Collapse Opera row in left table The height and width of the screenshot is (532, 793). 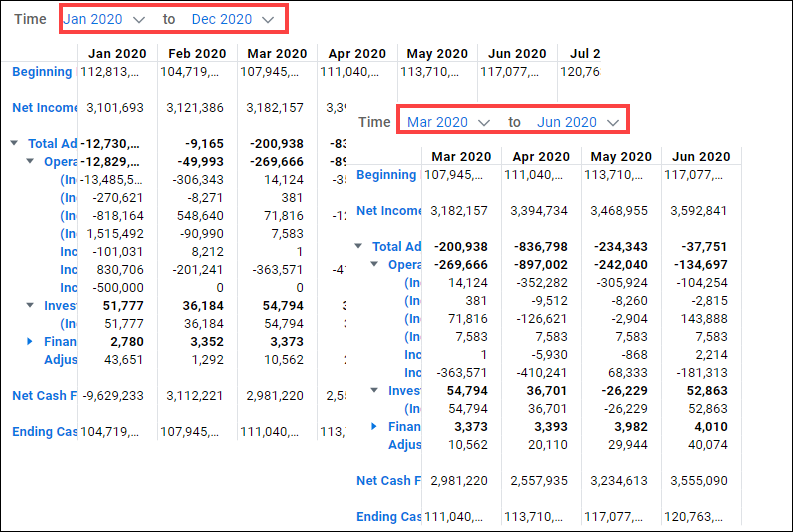(x=30, y=161)
